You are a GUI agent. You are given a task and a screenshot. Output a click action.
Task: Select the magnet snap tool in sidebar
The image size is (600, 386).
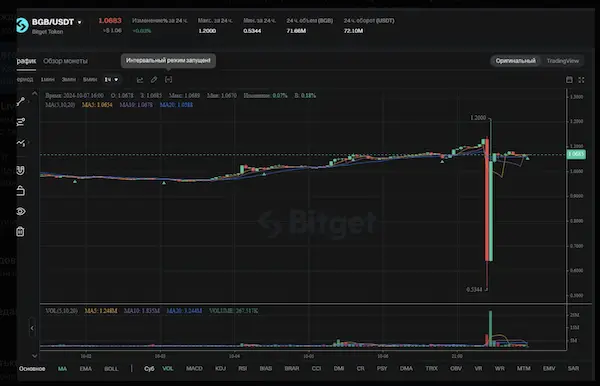point(21,170)
